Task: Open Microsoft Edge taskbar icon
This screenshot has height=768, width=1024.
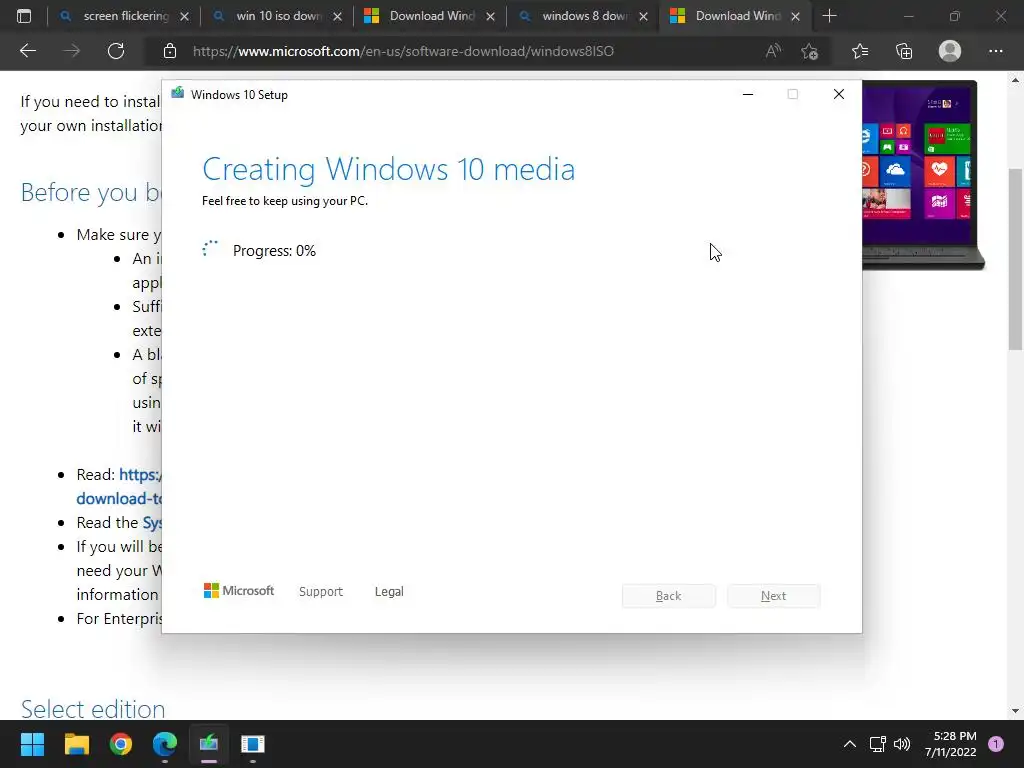Action: (165, 744)
